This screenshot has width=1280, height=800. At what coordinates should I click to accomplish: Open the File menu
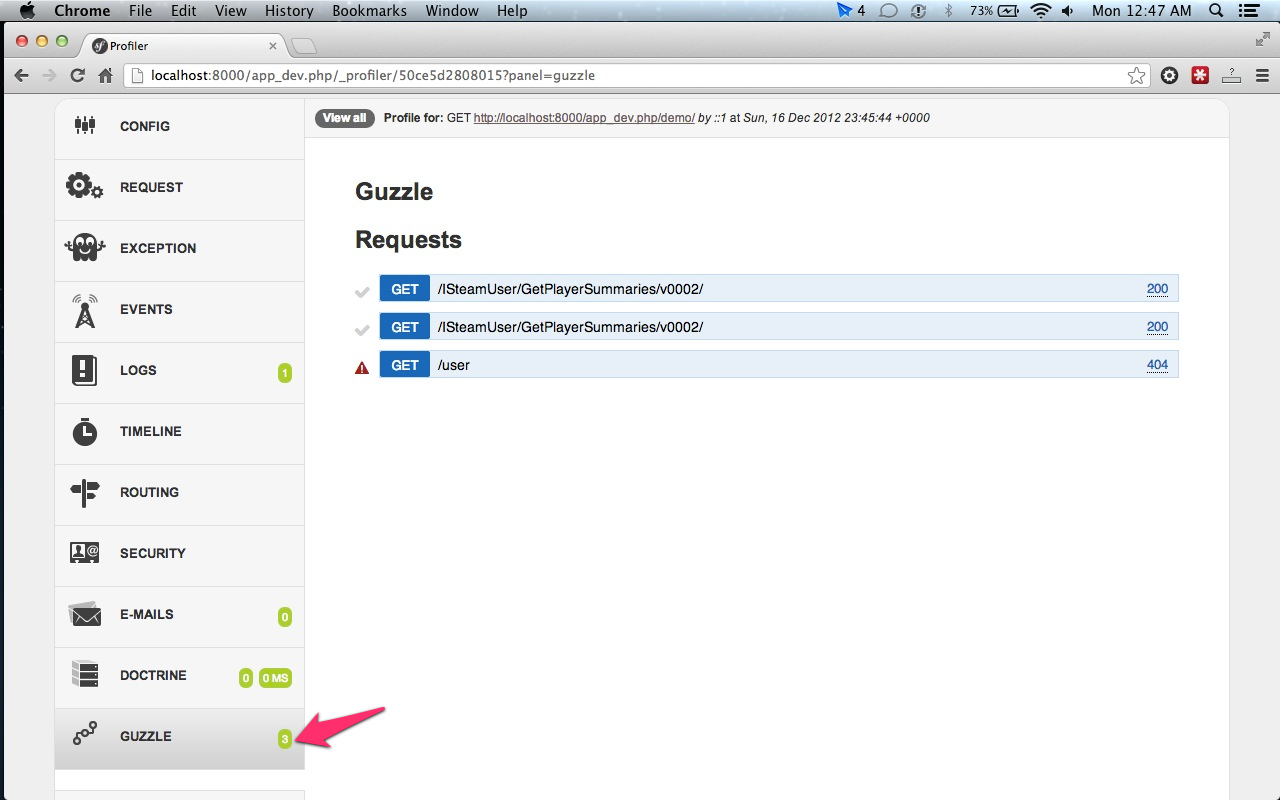pyautogui.click(x=141, y=11)
